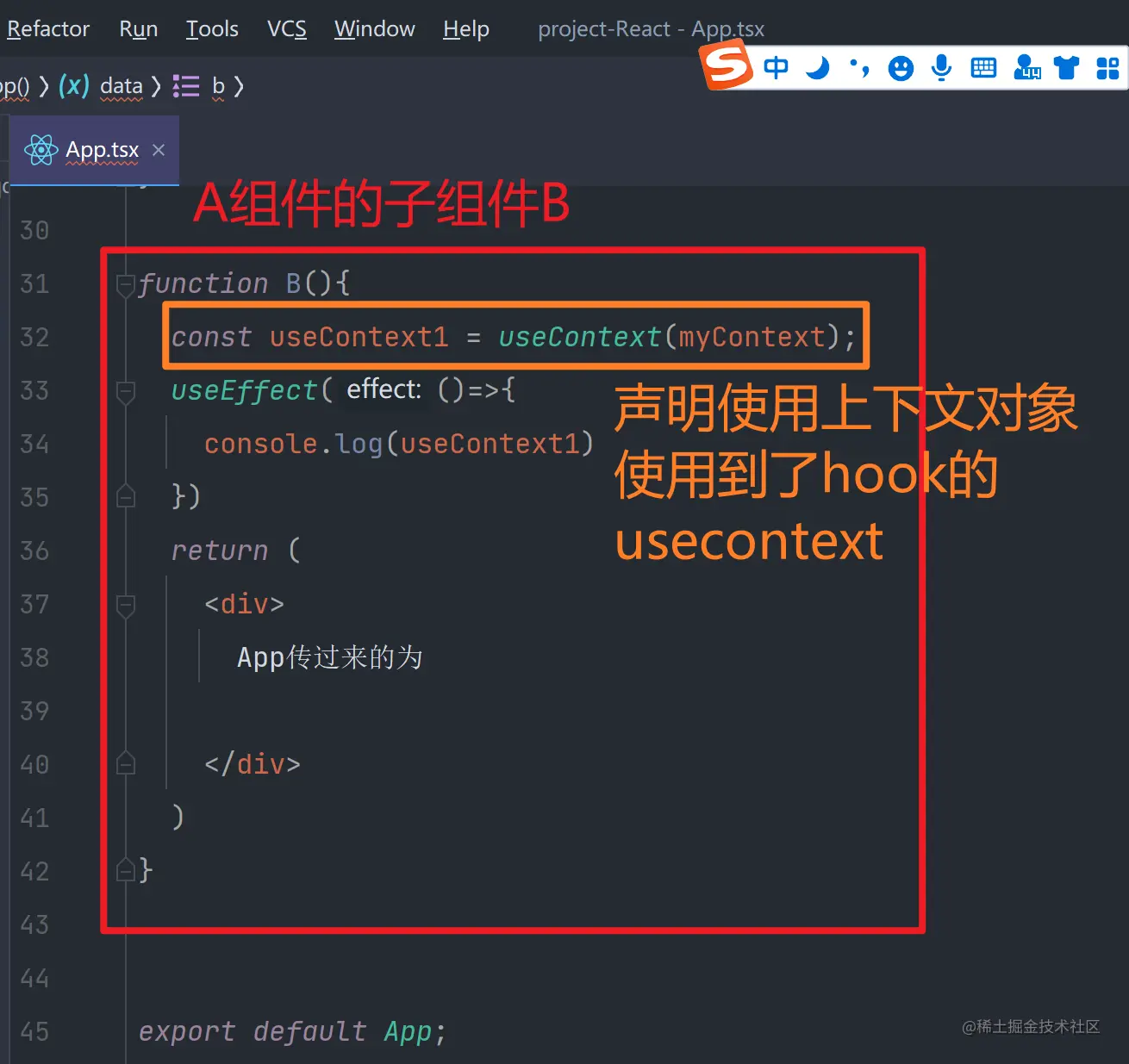Collapse function end marker at line 42

click(126, 871)
